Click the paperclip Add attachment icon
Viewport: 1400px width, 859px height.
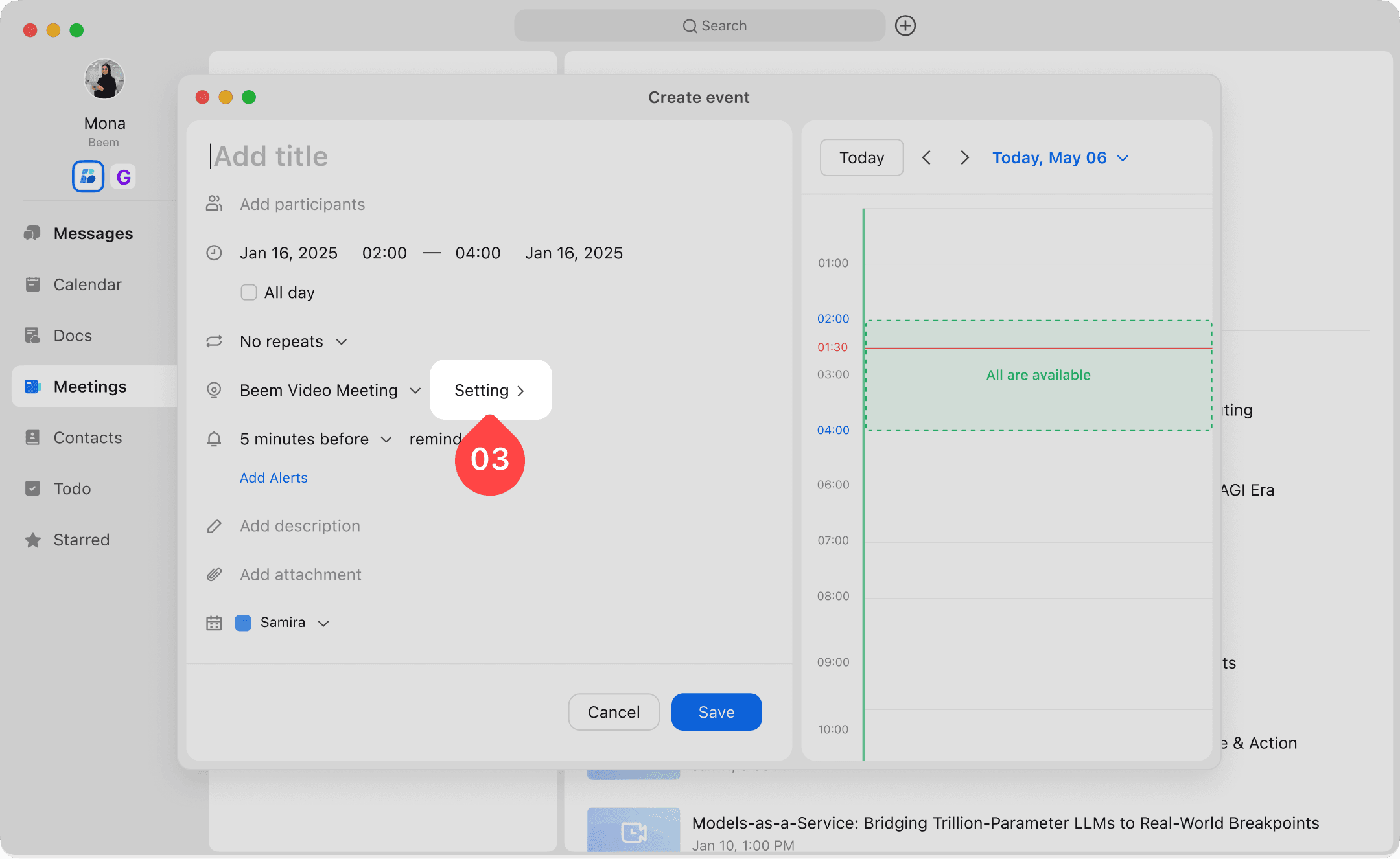coord(214,575)
